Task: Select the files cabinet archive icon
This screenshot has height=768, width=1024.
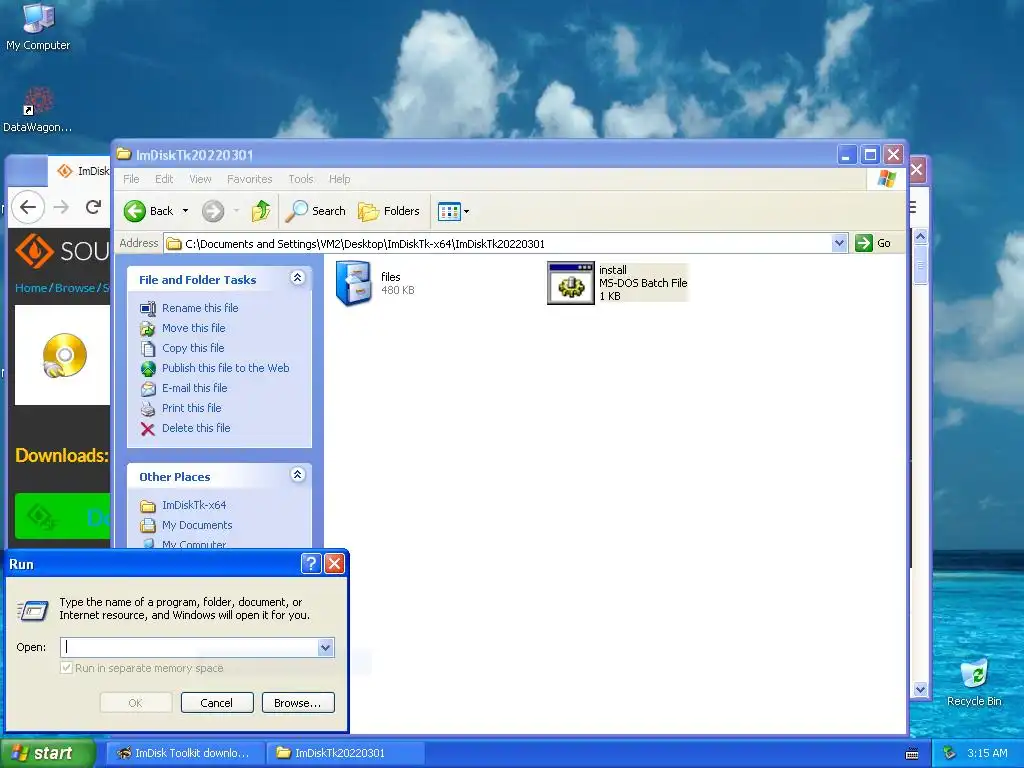Action: 354,283
